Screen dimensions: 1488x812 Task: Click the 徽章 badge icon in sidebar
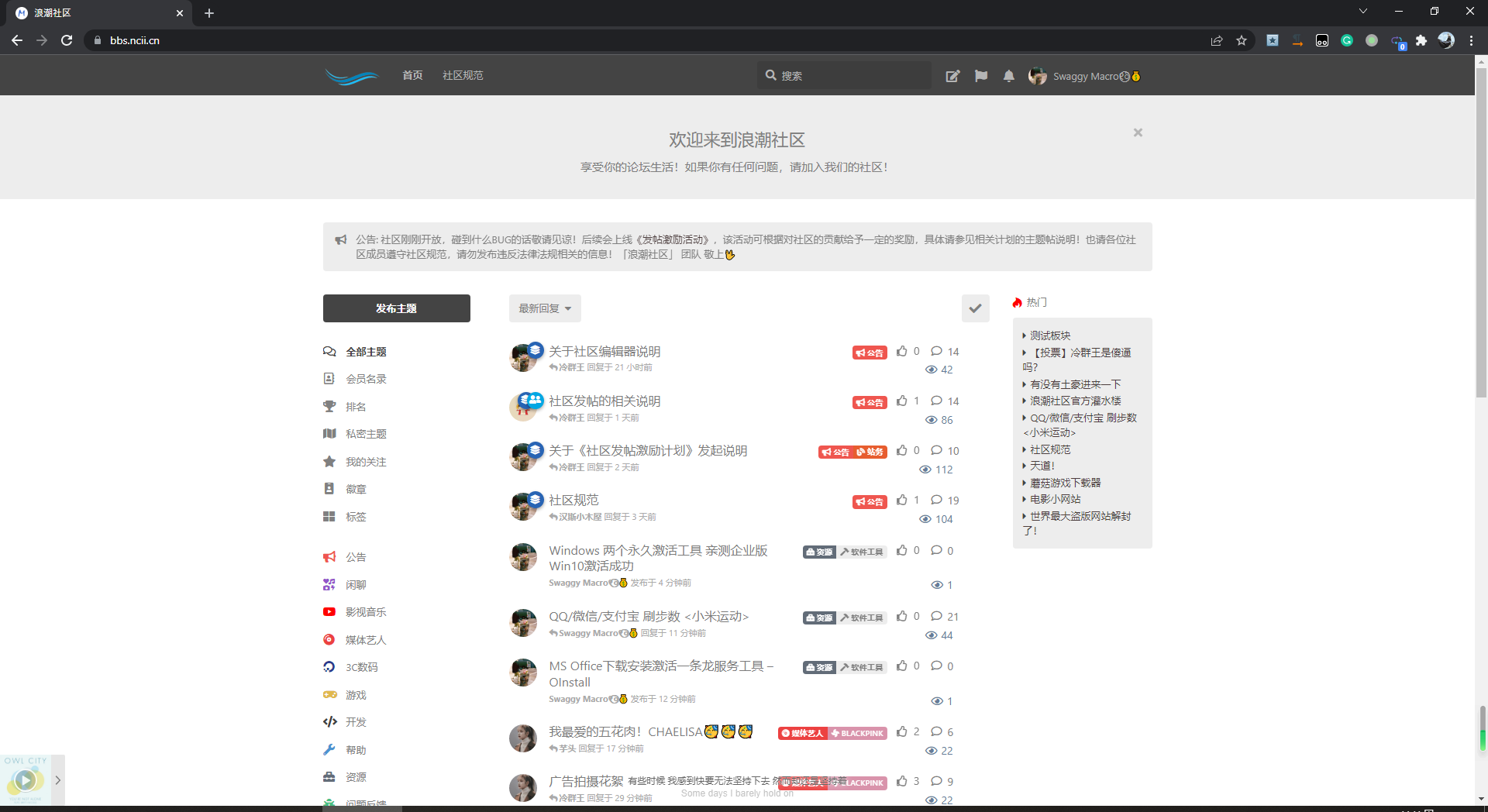pos(329,489)
